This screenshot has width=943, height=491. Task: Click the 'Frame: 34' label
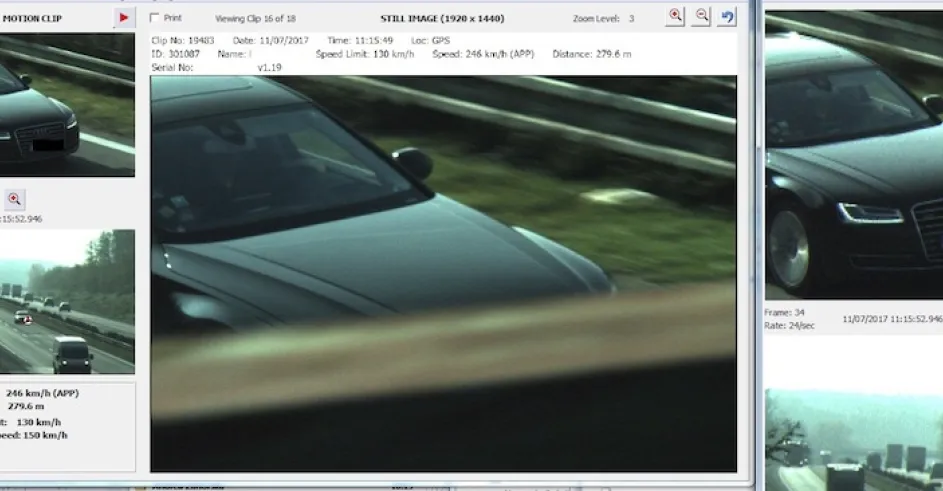[784, 312]
